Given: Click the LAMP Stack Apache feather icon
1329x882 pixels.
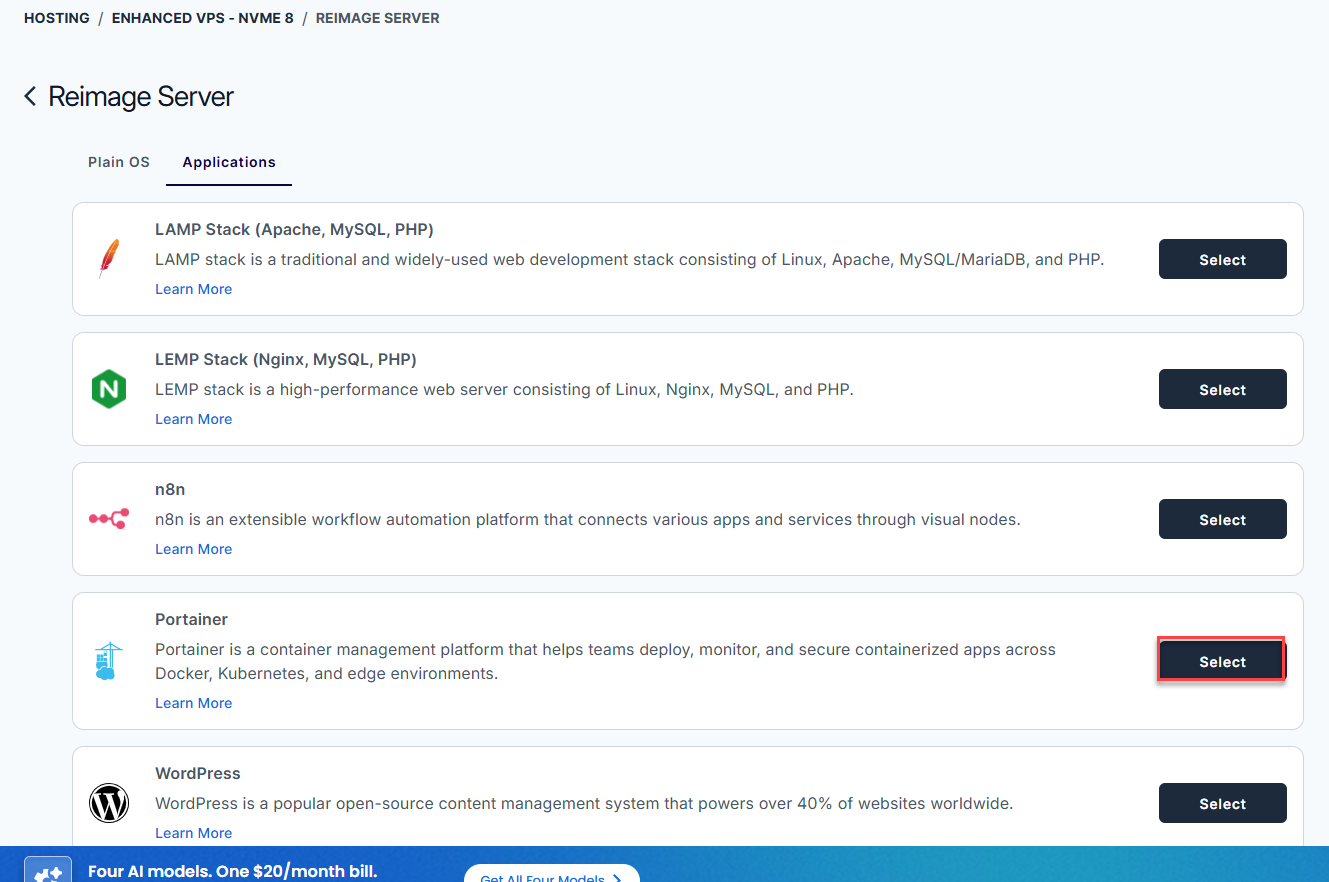Looking at the screenshot, I should (109, 259).
